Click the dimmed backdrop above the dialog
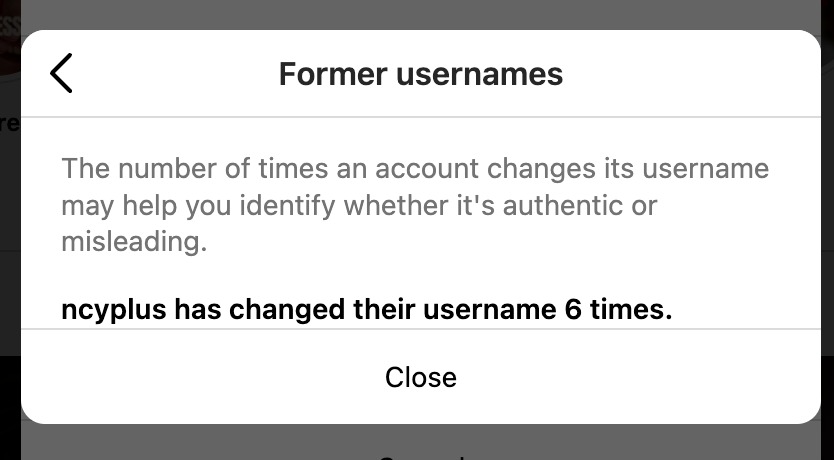The height and width of the screenshot is (460, 834). [420, 14]
